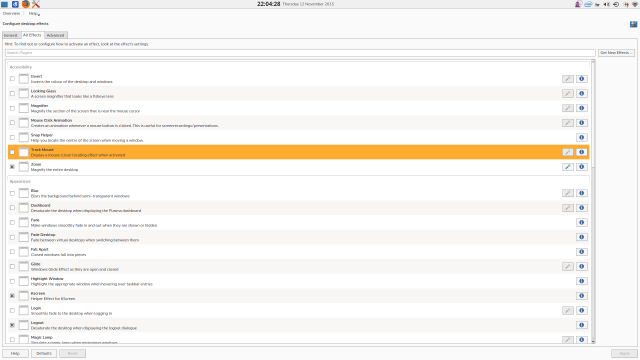
Task: Click the Magnifier effect thumbnail
Action: (x=24, y=108)
